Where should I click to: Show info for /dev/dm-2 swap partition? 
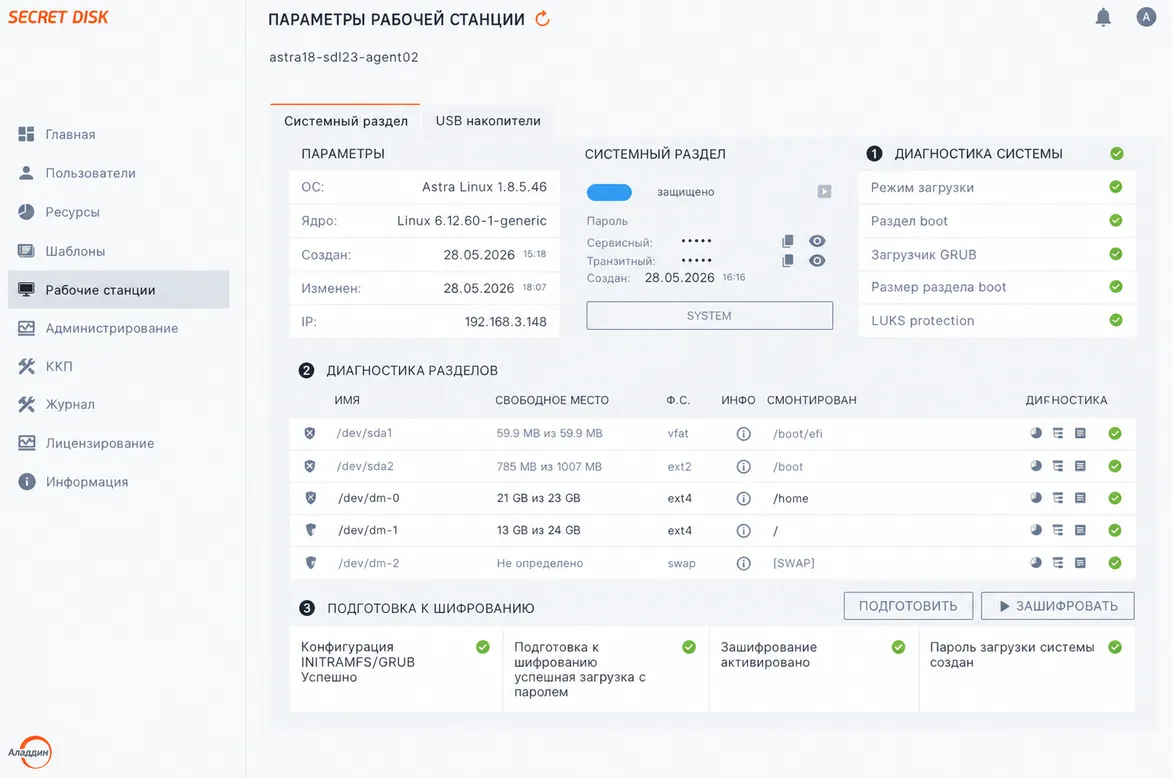743,564
